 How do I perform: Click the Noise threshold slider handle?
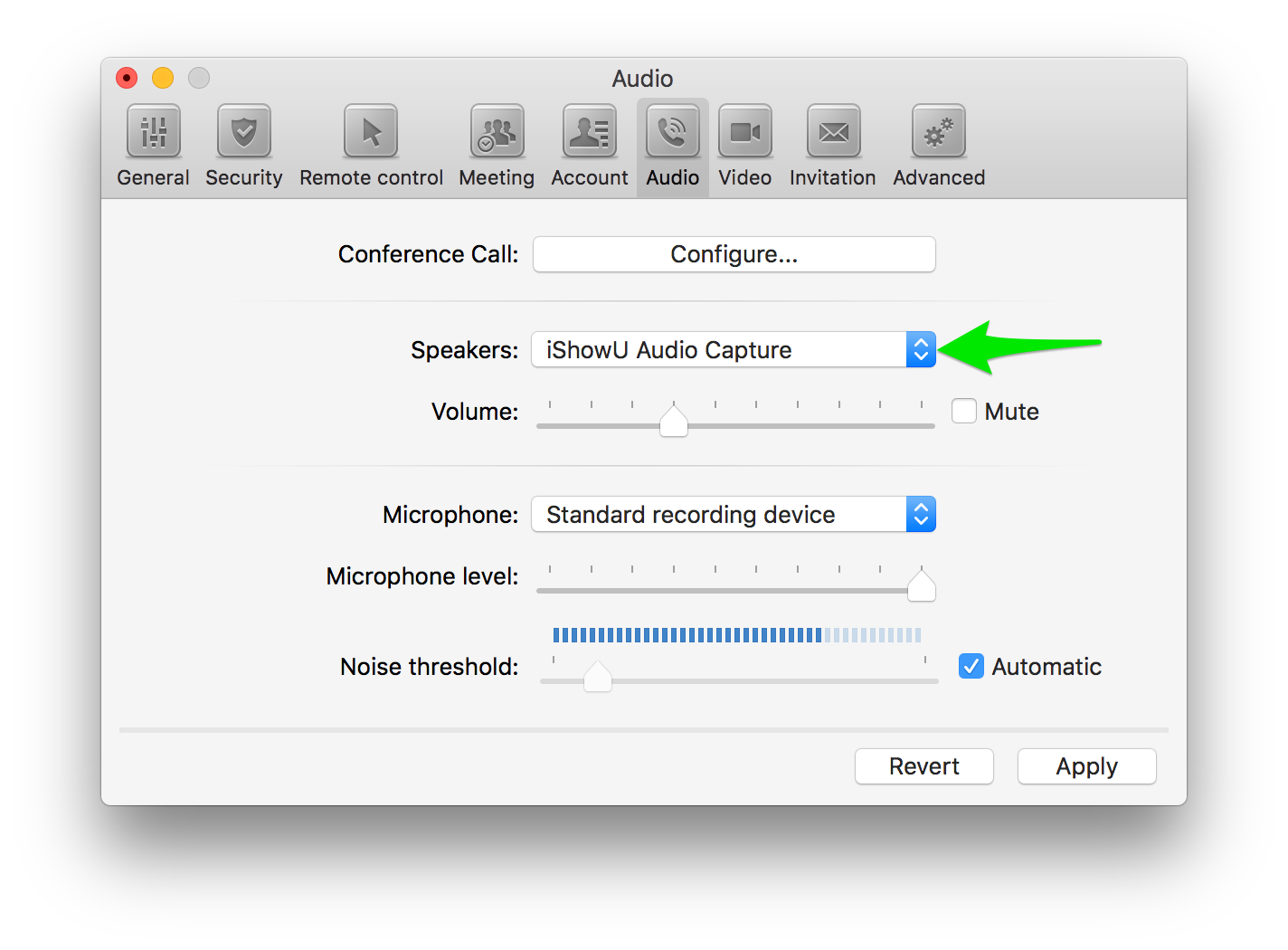[598, 677]
